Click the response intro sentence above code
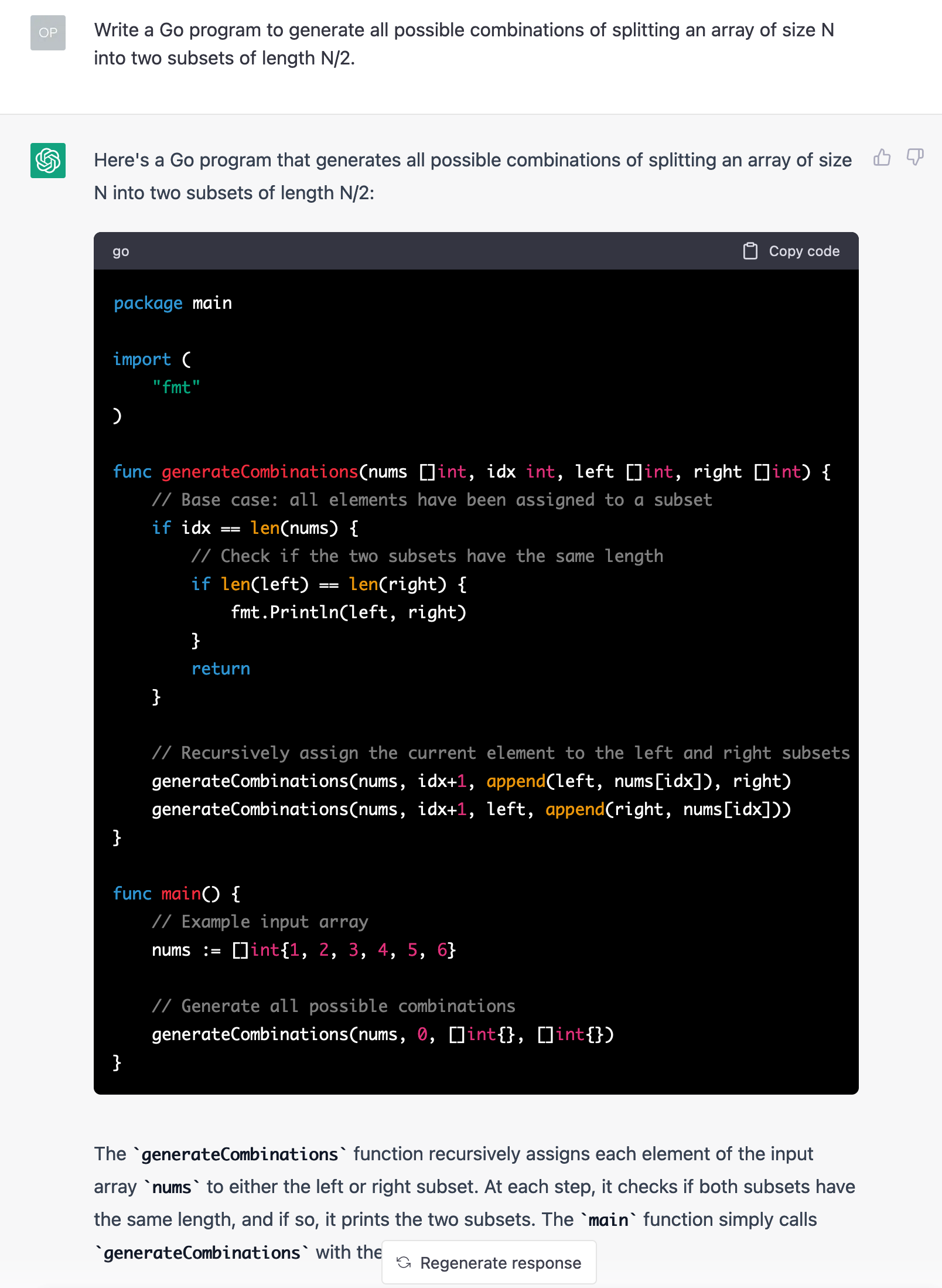The height and width of the screenshot is (1288, 942). pos(473,176)
